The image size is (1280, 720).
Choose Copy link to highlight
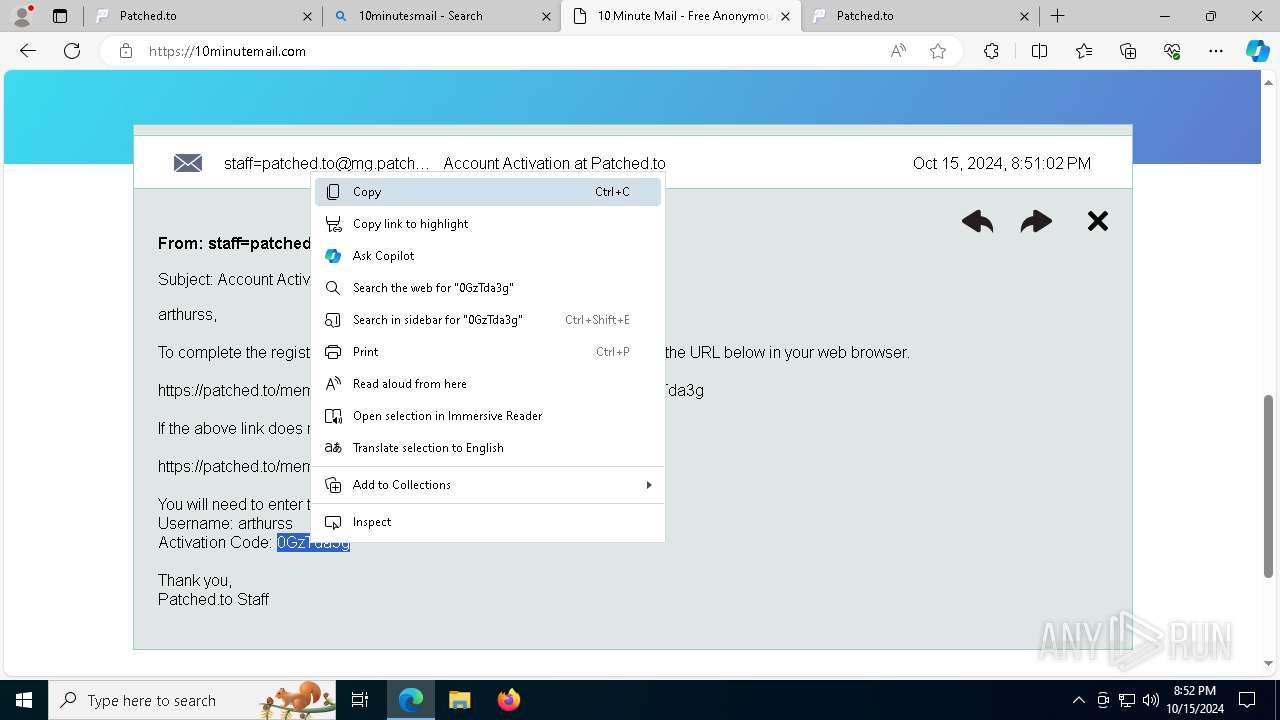point(488,224)
